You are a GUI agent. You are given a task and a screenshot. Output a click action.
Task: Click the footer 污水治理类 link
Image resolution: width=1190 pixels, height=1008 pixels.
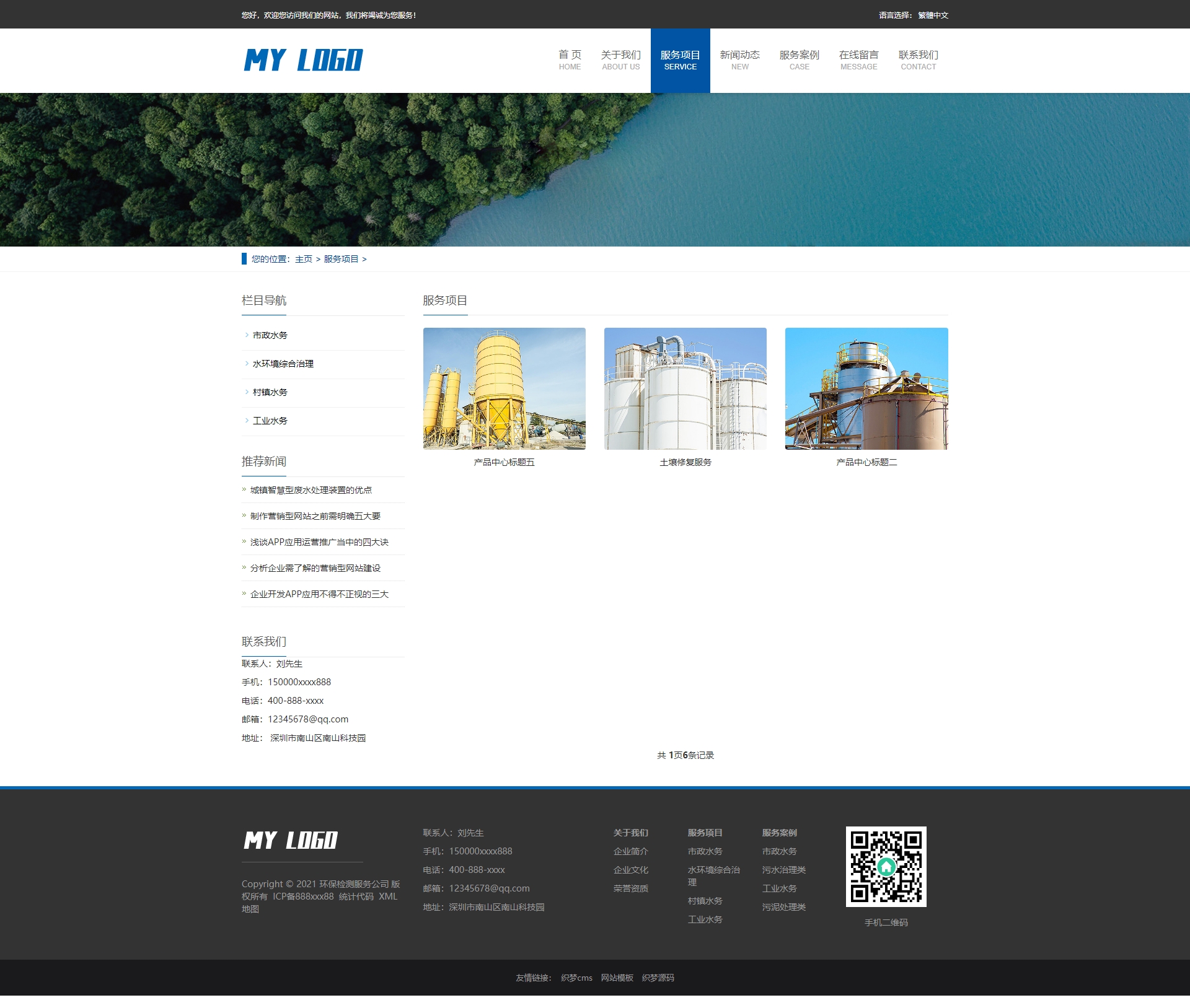click(783, 870)
